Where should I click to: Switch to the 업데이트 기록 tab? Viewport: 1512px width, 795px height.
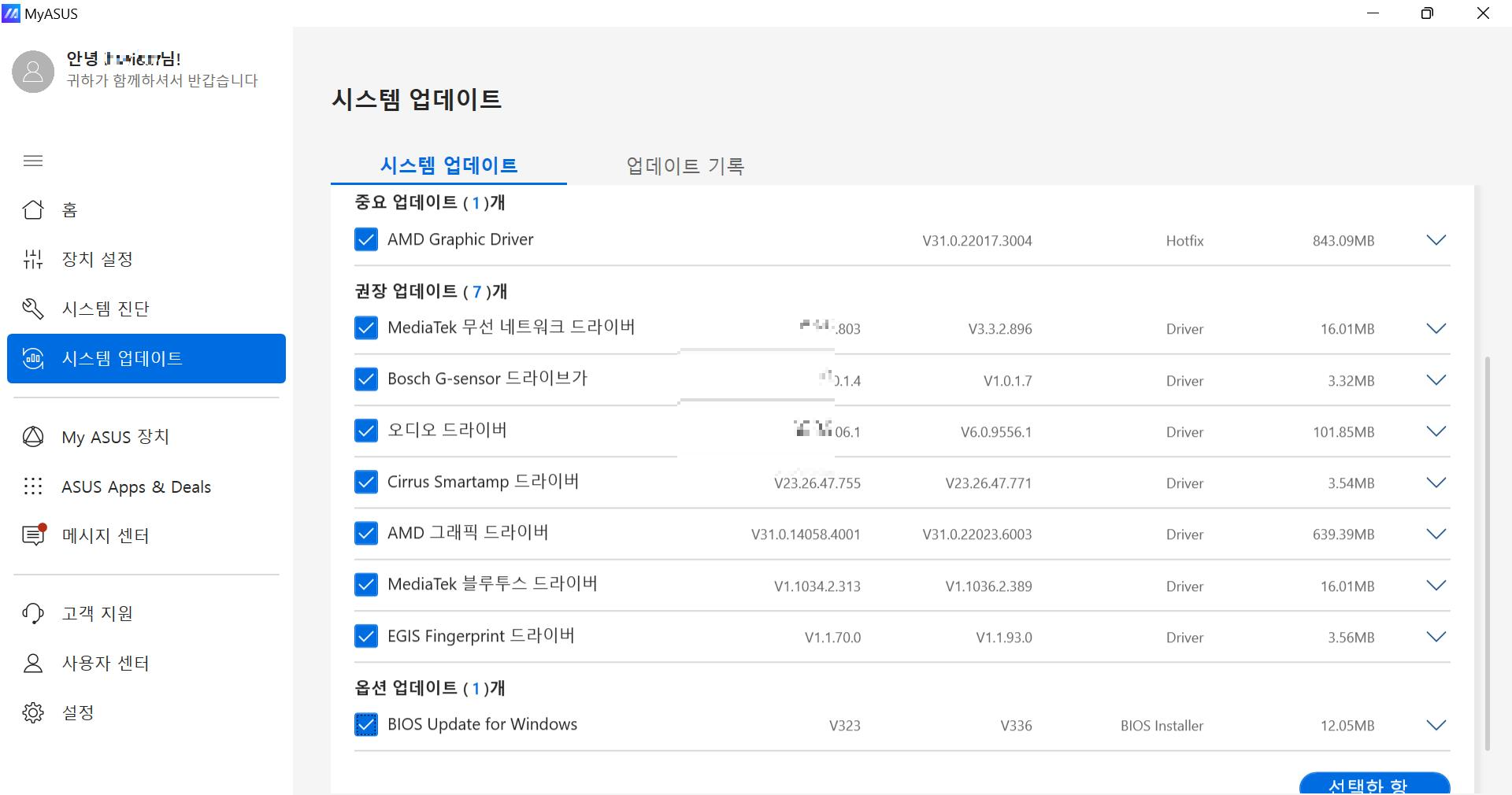(685, 165)
